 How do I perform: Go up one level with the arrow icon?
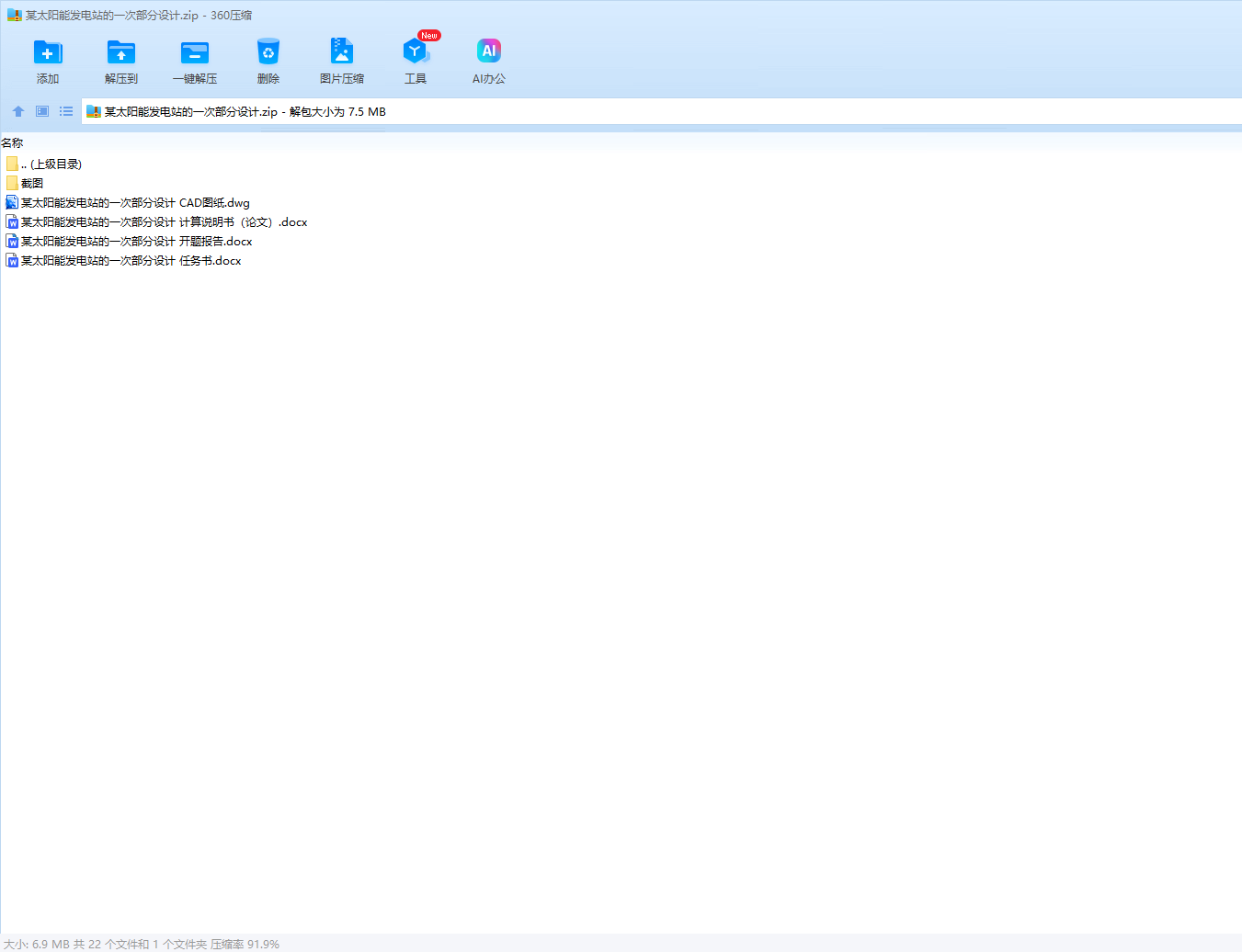(18, 111)
